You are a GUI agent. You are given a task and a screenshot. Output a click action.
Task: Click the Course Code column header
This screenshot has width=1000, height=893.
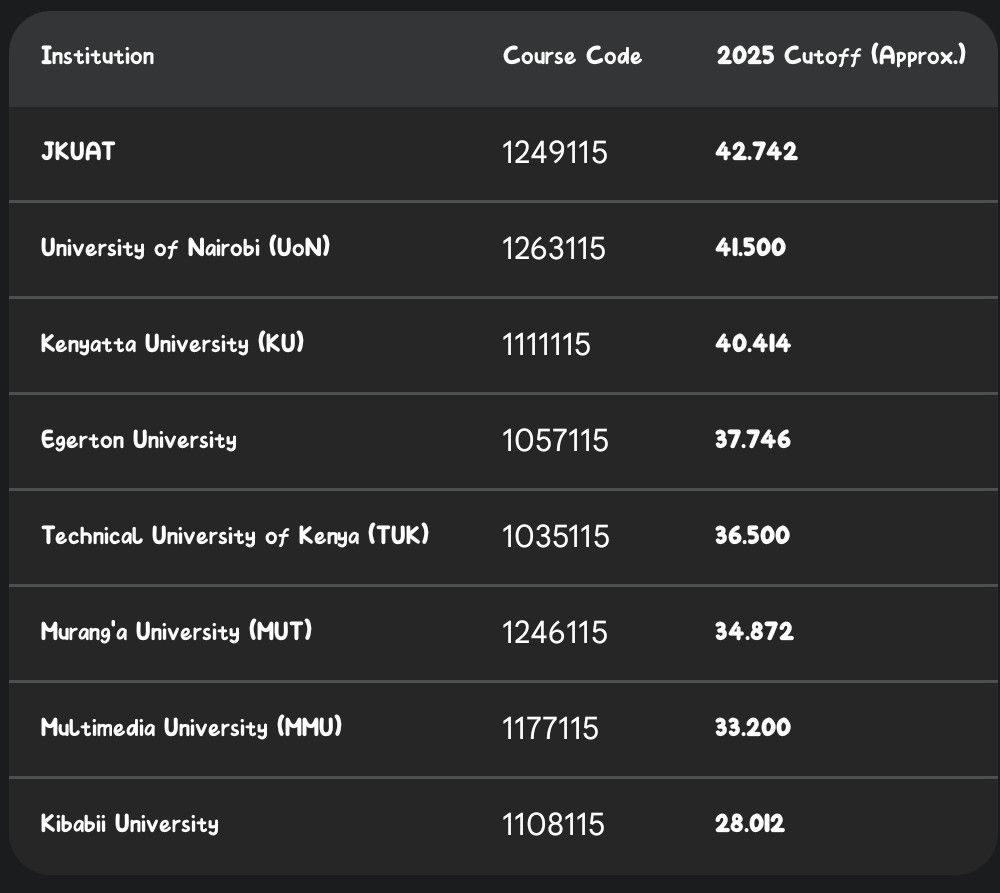pyautogui.click(x=572, y=56)
